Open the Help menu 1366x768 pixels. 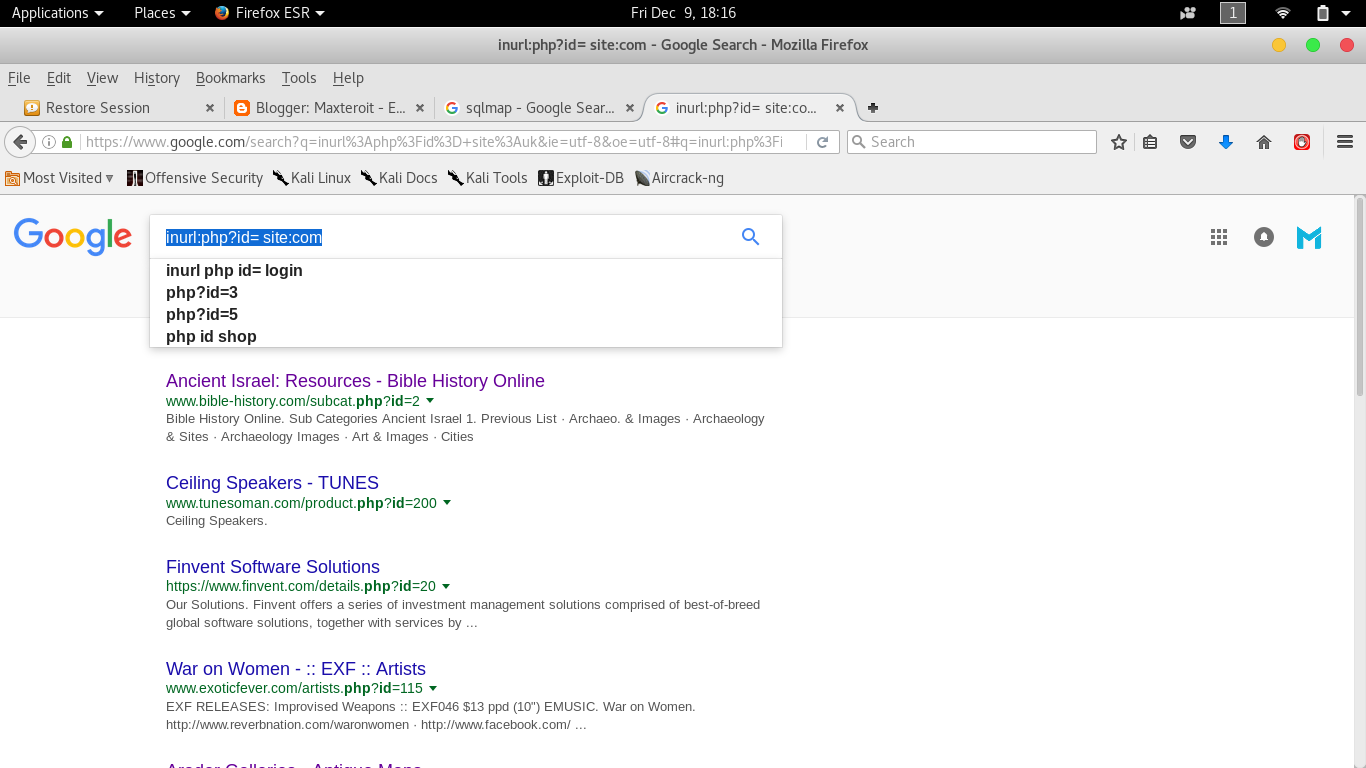[x=348, y=78]
